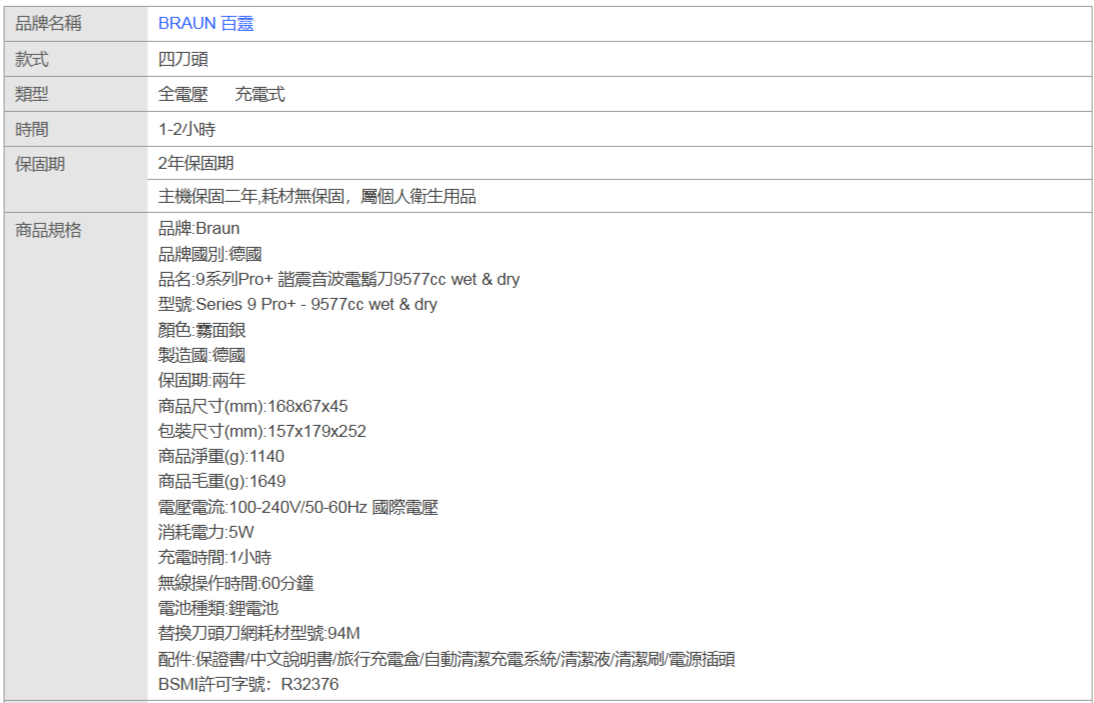
Task: Click the 品牌國別:德國 line
Action: point(210,254)
